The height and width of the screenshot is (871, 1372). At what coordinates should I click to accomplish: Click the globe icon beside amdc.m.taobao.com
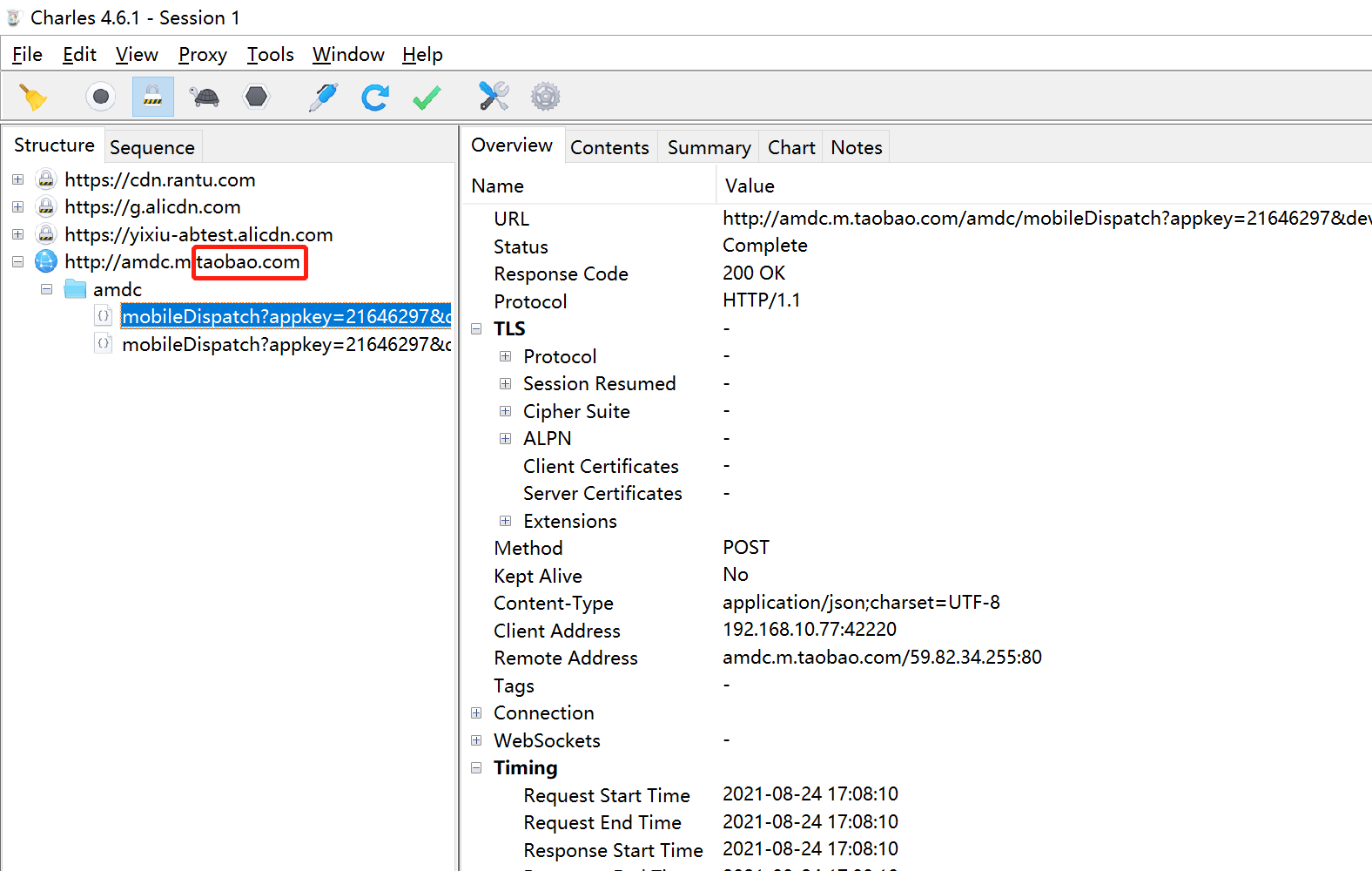(x=46, y=261)
